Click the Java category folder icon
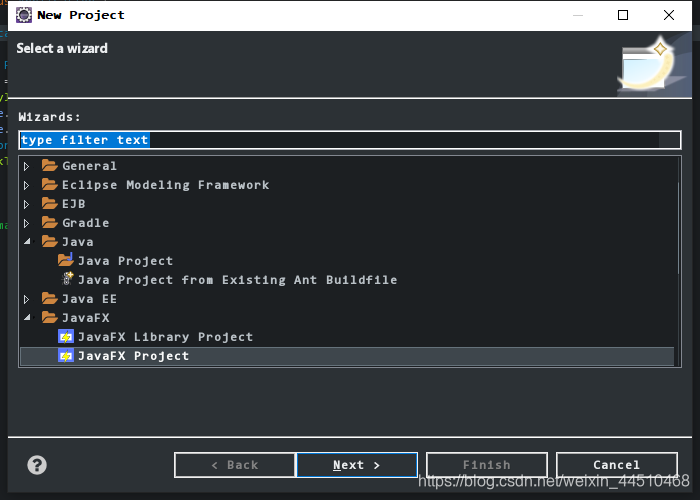This screenshot has height=500, width=700. point(50,242)
